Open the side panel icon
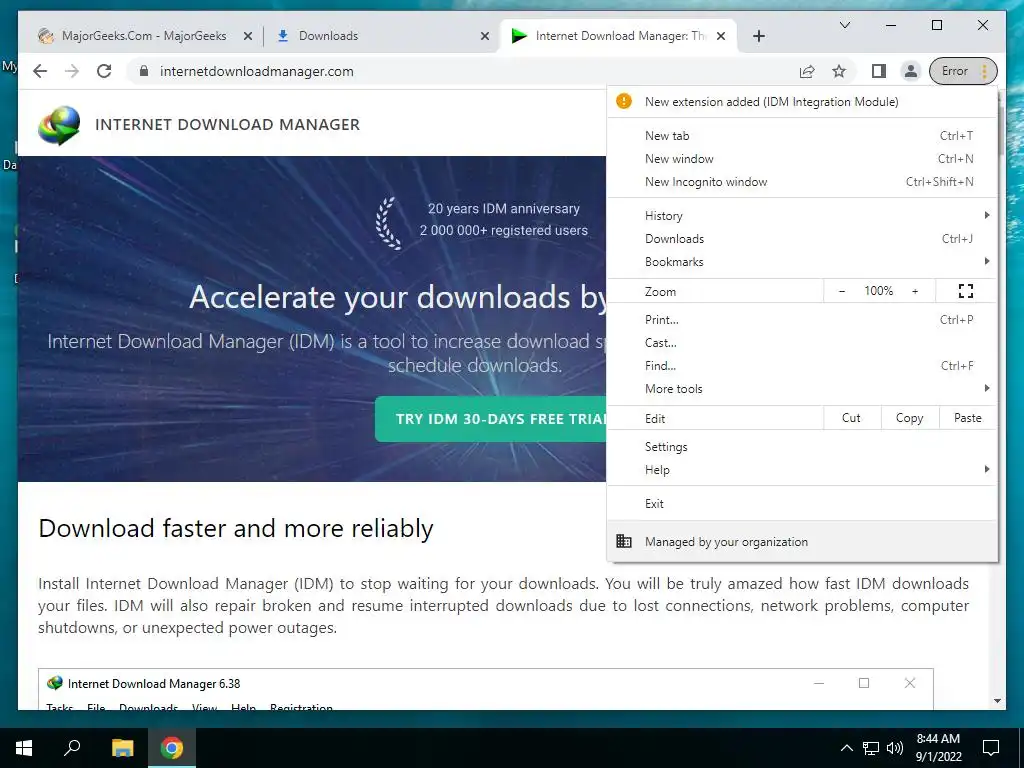Viewport: 1024px width, 768px height. click(x=879, y=71)
